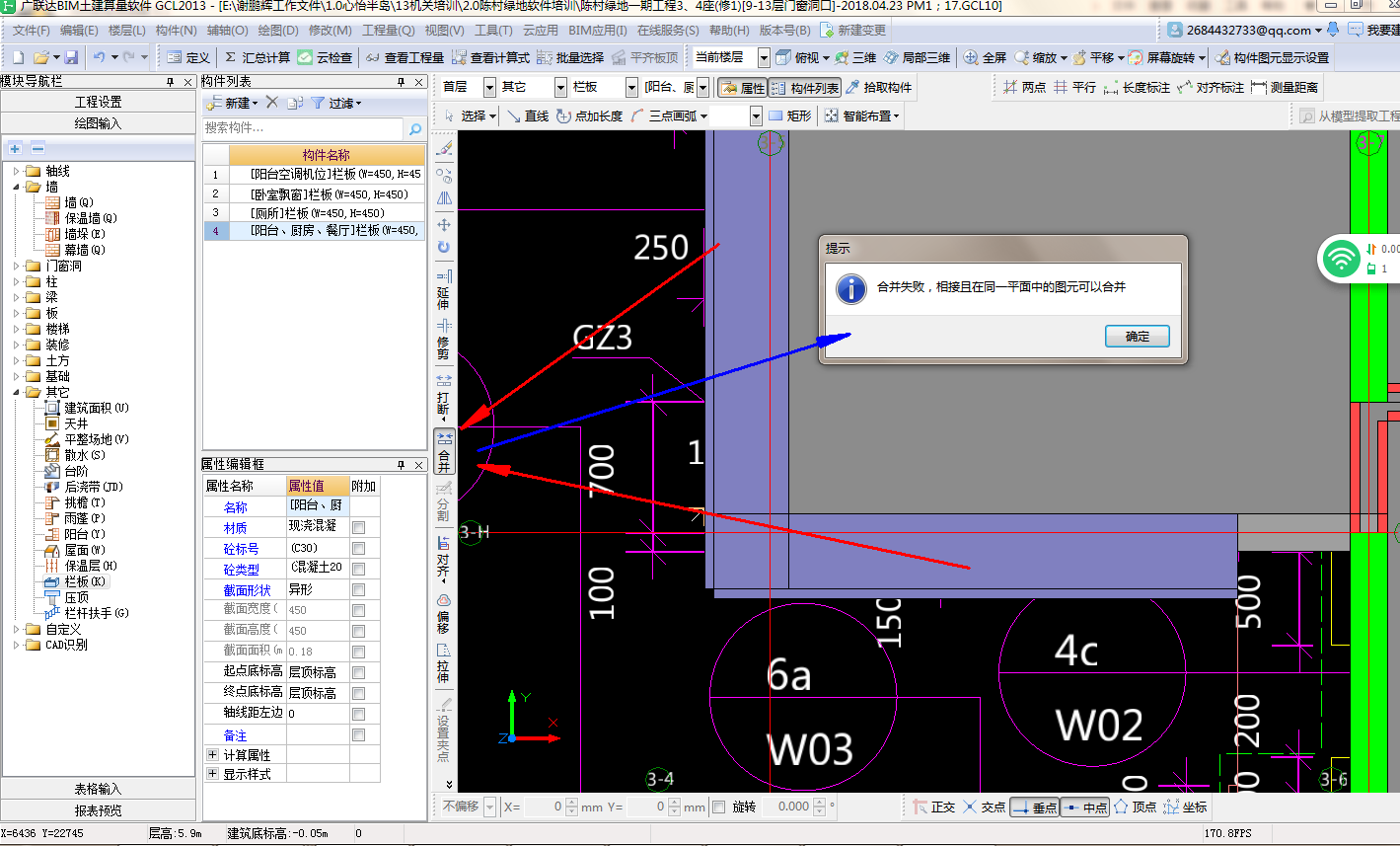1400x846 pixels.
Task: Open the 首层 floor dropdown
Action: click(488, 88)
